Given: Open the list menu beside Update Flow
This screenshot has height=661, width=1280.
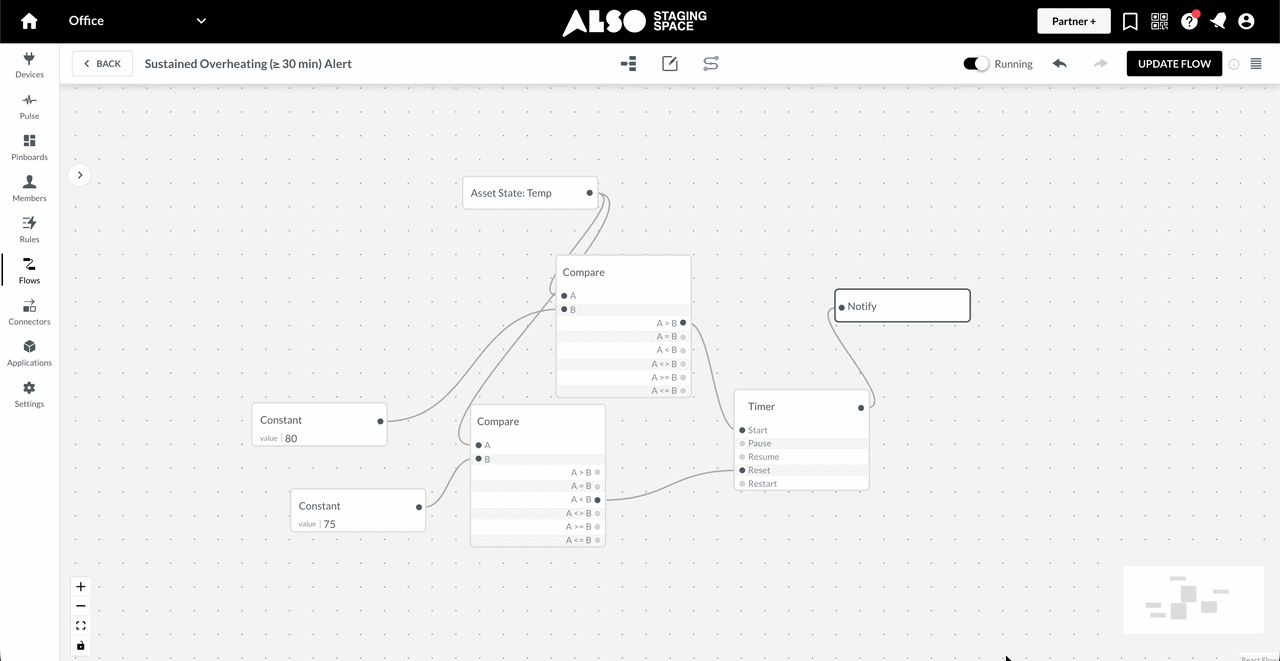Looking at the screenshot, I should coord(1256,64).
